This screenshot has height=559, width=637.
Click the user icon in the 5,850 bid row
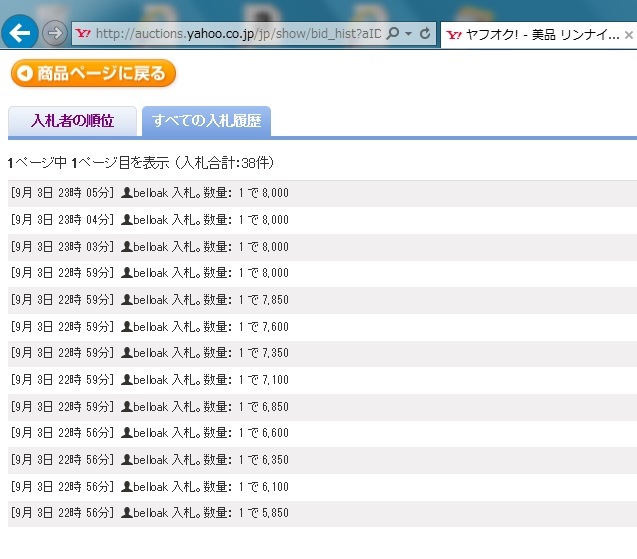(x=126, y=513)
